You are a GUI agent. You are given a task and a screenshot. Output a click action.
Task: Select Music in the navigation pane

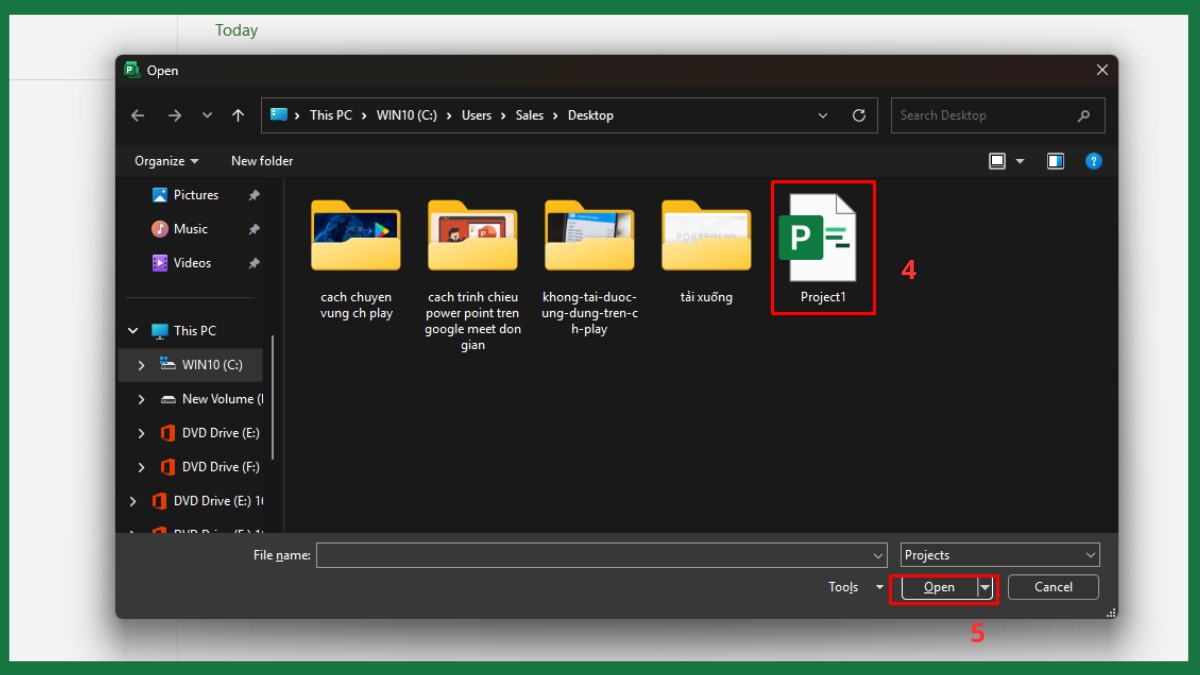[x=190, y=229]
